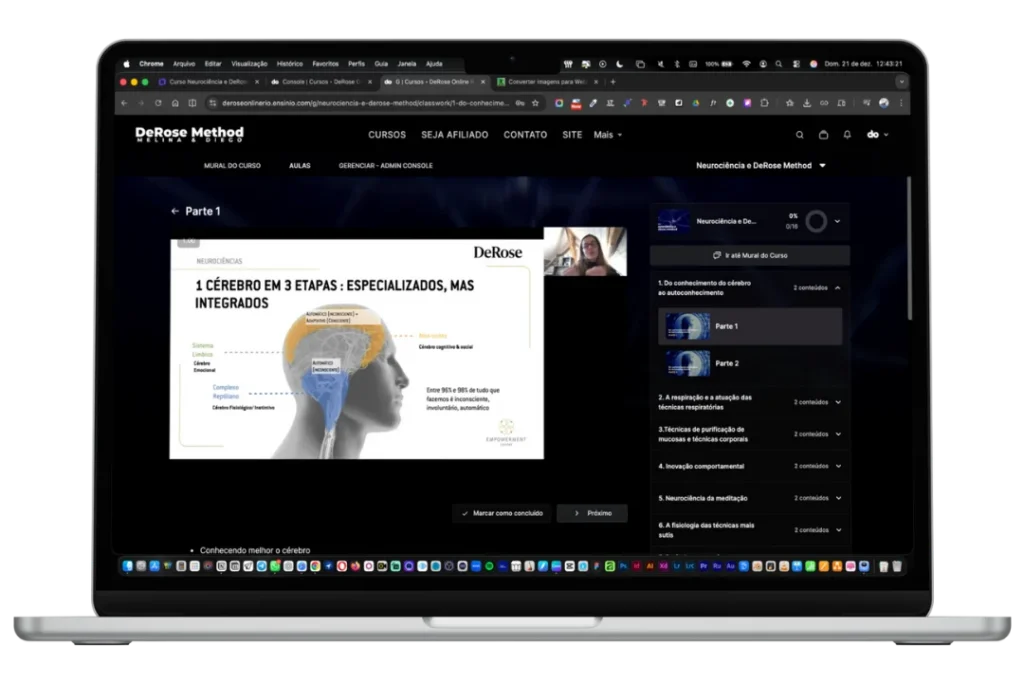
Task: Open the Chrome downloads icon
Action: coord(807,103)
